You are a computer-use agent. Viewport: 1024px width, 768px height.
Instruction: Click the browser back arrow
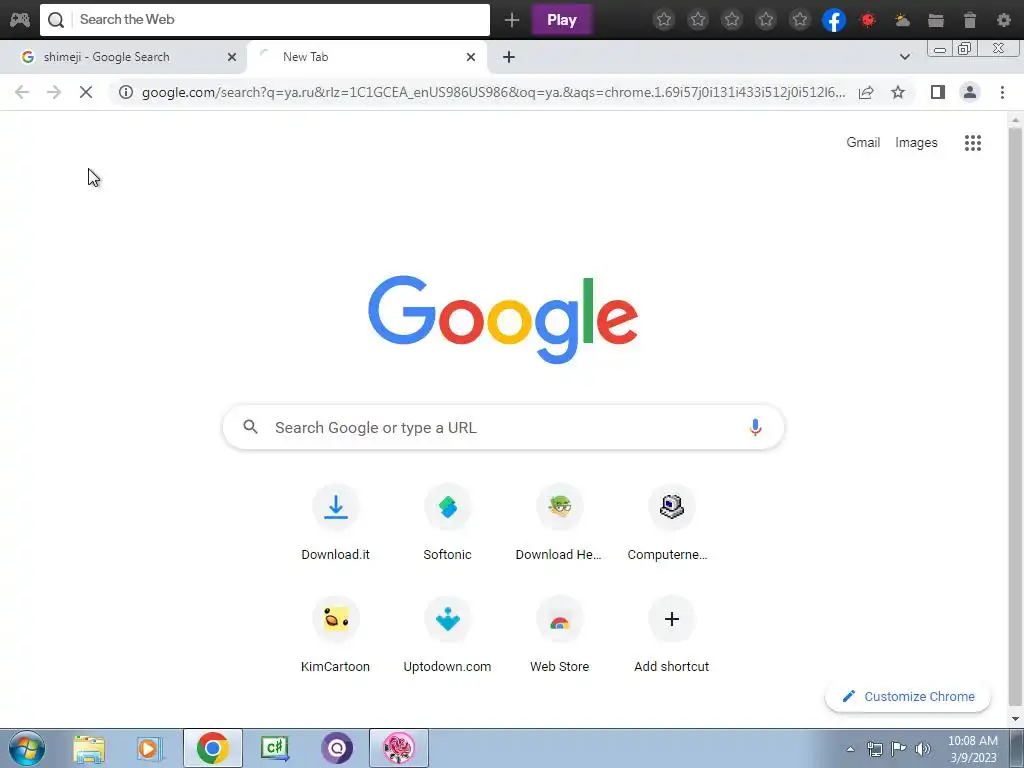[22, 92]
